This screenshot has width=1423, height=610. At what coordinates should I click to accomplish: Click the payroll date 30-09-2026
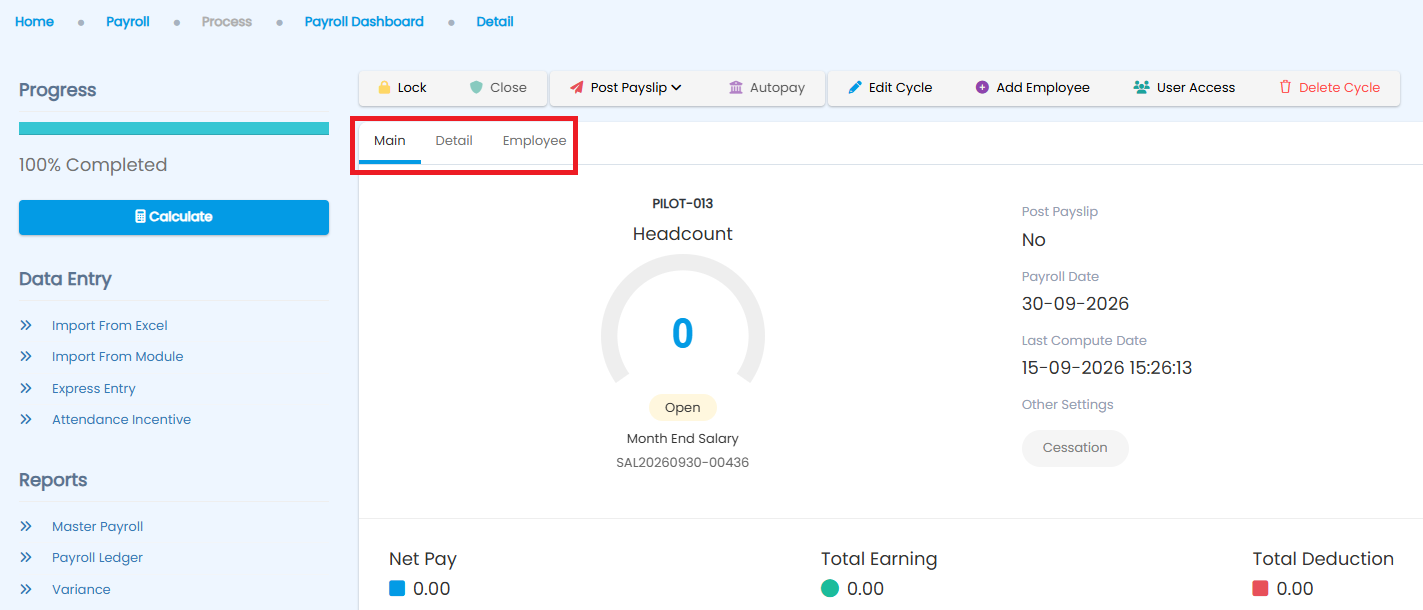(x=1075, y=304)
